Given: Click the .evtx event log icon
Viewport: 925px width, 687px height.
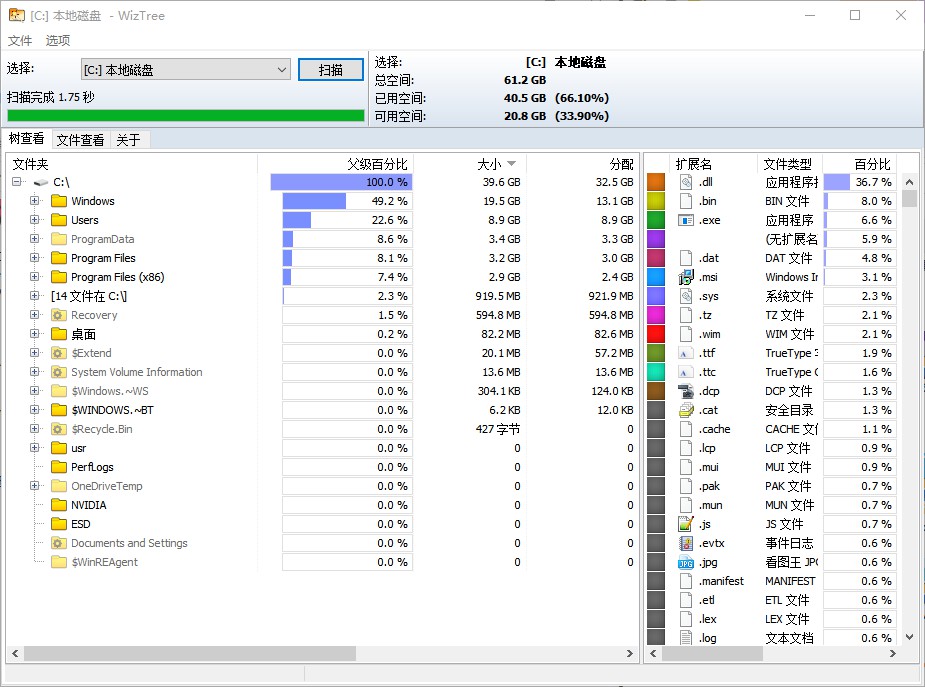Looking at the screenshot, I should click(x=685, y=543).
